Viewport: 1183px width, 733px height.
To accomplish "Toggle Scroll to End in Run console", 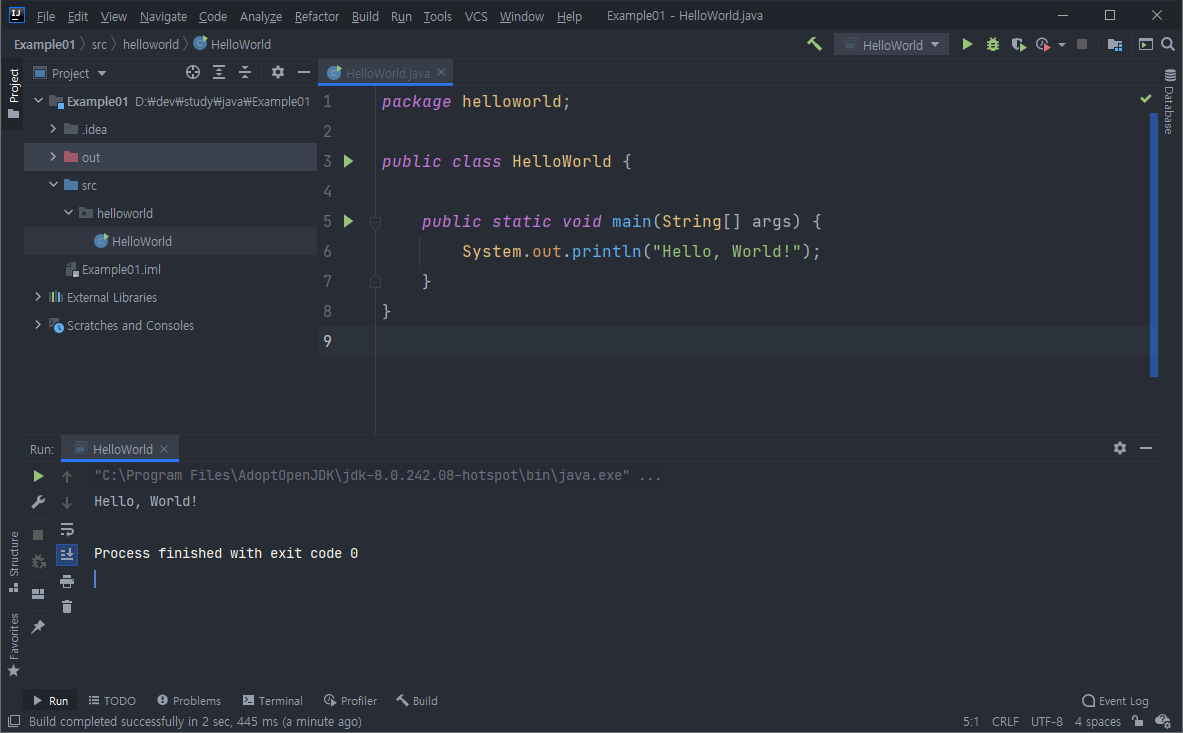I will pos(66,554).
